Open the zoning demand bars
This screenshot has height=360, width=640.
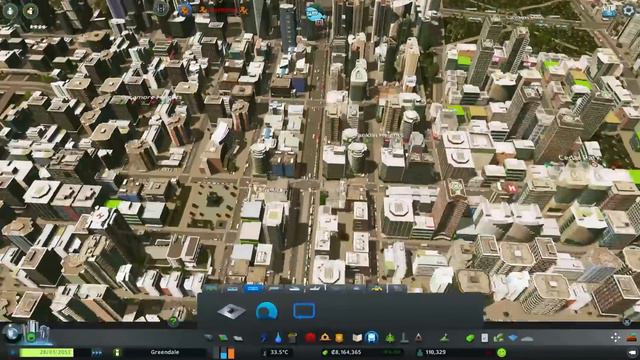coord(224,352)
